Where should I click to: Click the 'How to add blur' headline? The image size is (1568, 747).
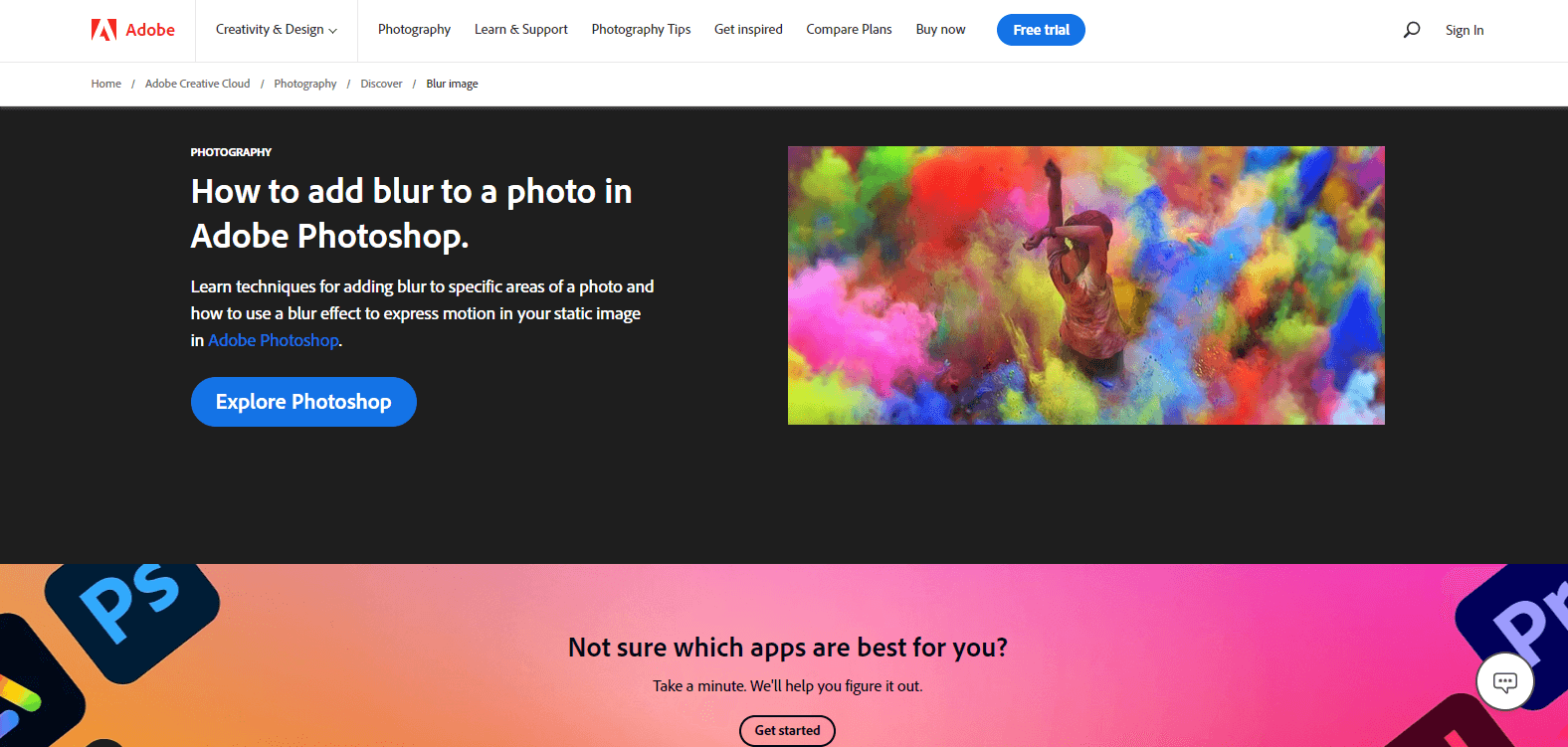click(411, 213)
